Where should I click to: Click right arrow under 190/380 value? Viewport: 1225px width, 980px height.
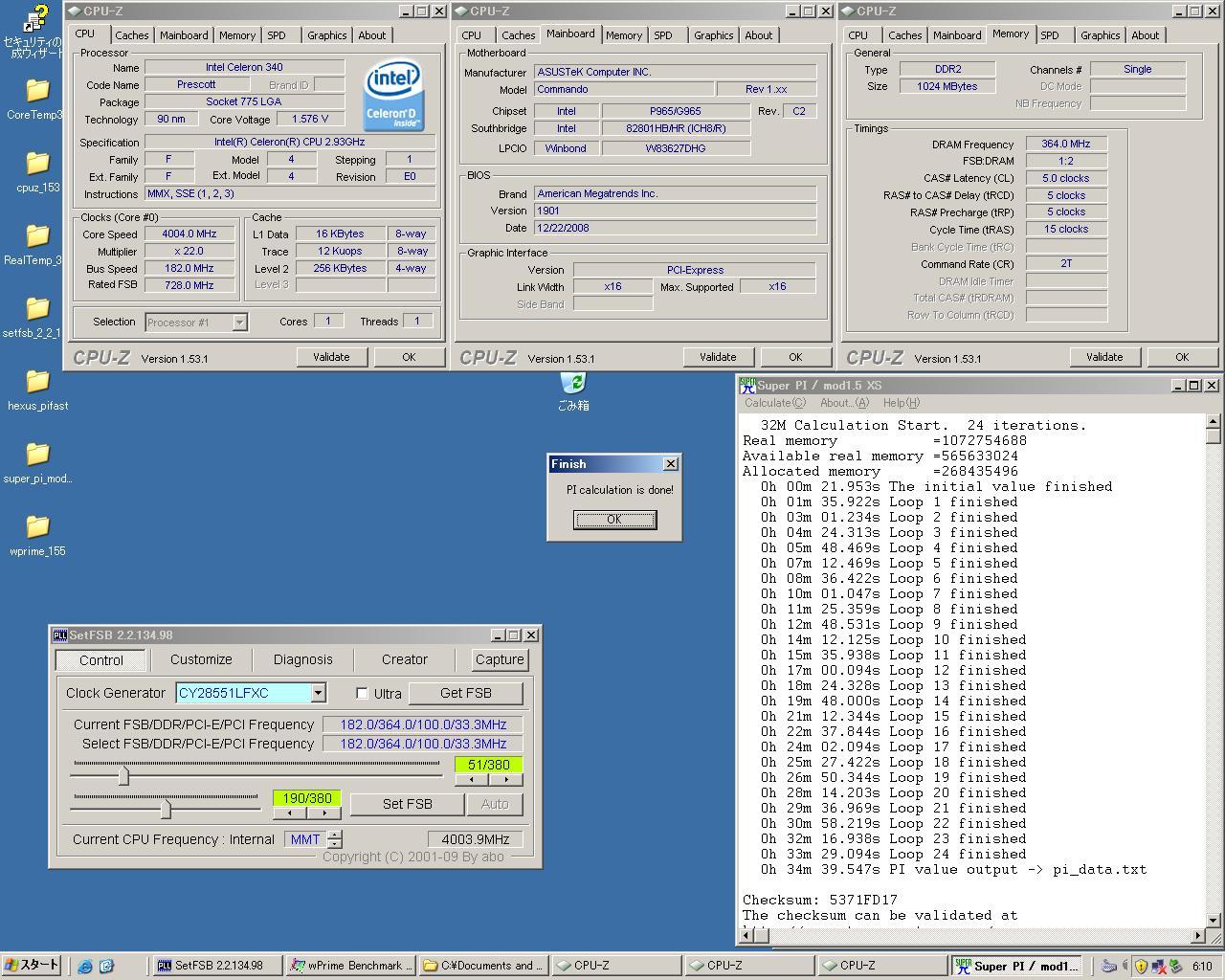(x=324, y=813)
